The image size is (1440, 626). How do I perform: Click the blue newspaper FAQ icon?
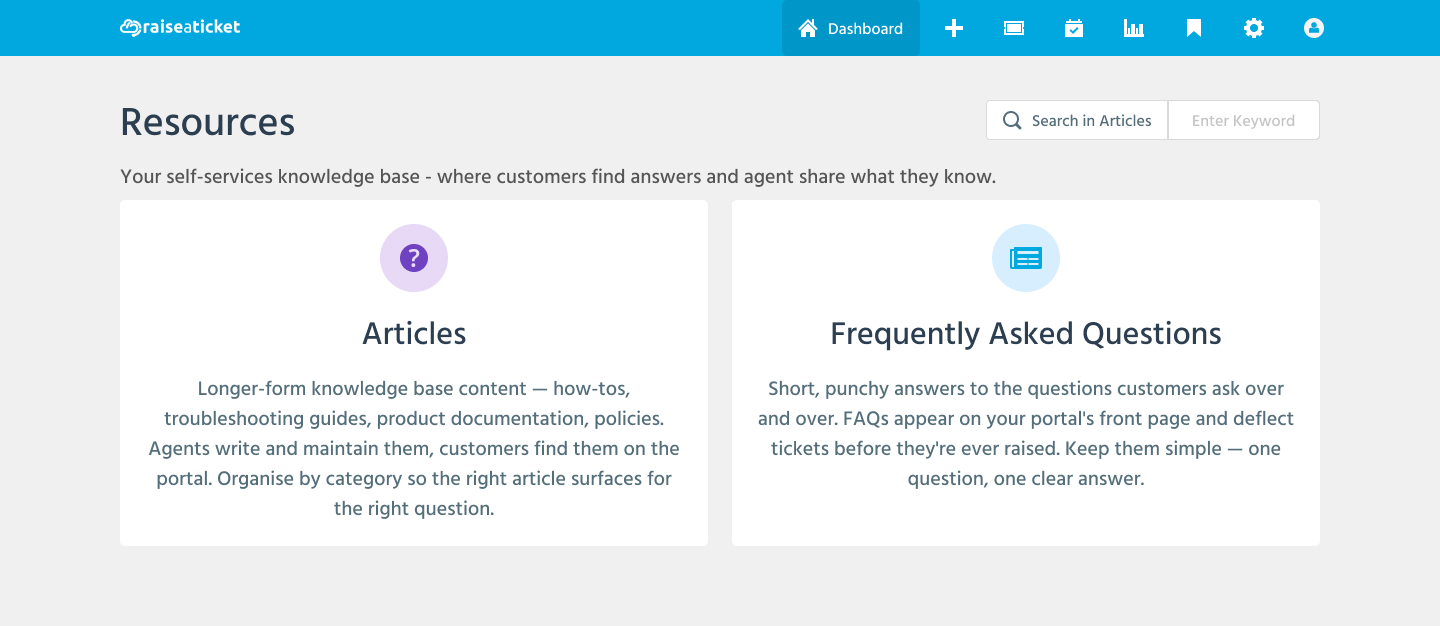(x=1026, y=258)
